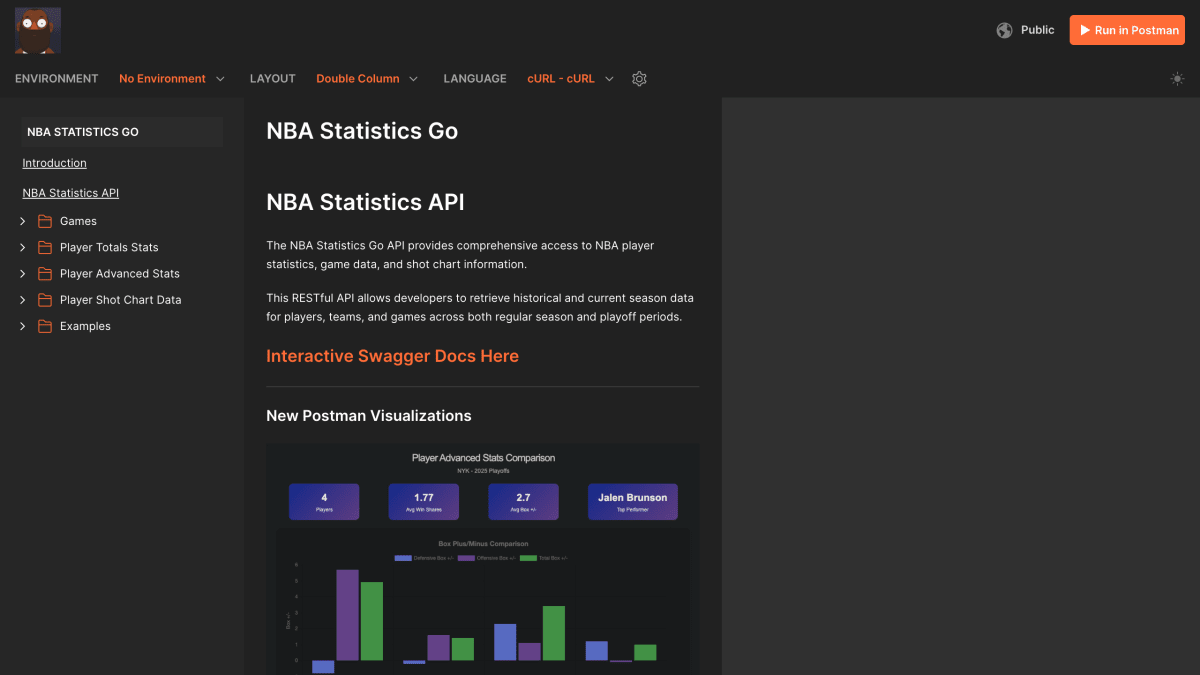1200x675 pixels.
Task: Select the Examples folder label
Action: click(x=85, y=326)
